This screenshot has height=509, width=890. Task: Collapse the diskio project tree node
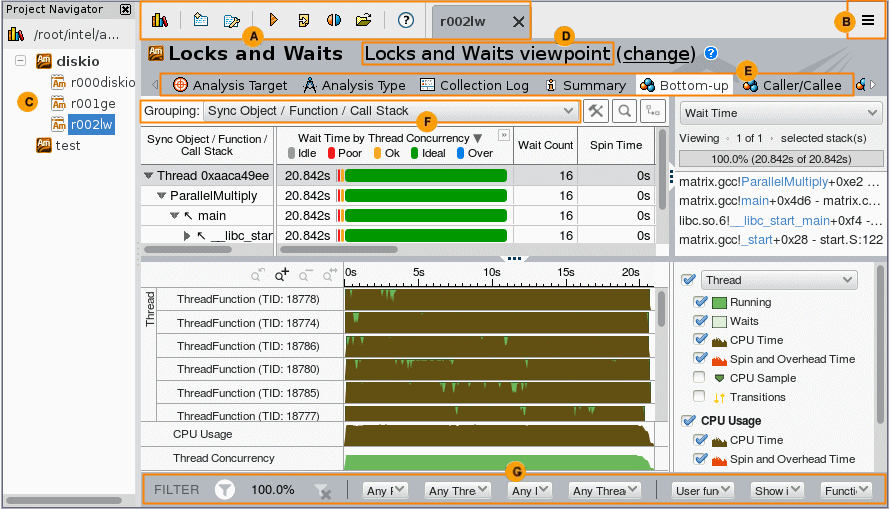coord(20,60)
